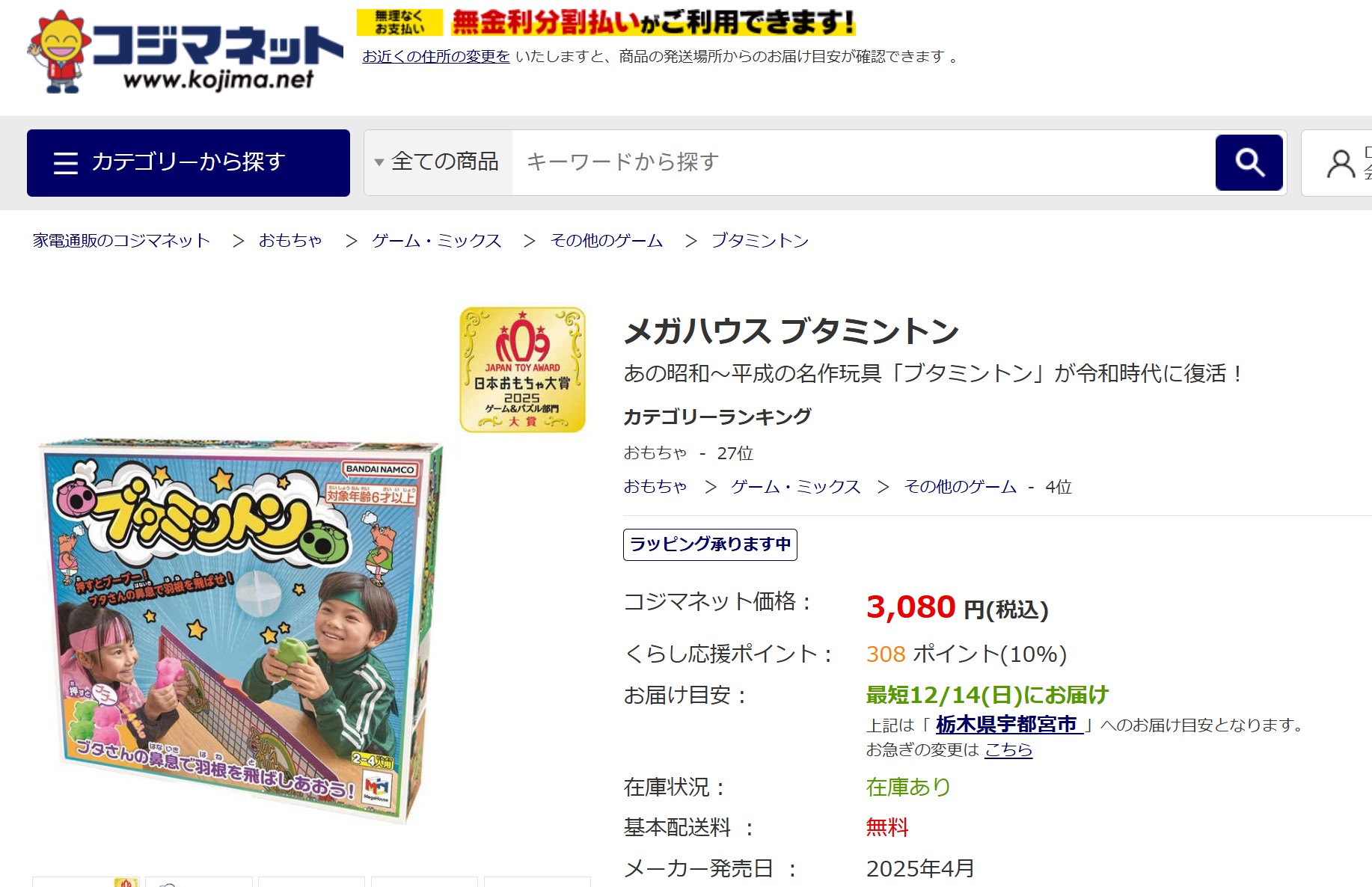Click the magnifying glass search button
Screen dimensions: 1372x887
click(x=1249, y=162)
